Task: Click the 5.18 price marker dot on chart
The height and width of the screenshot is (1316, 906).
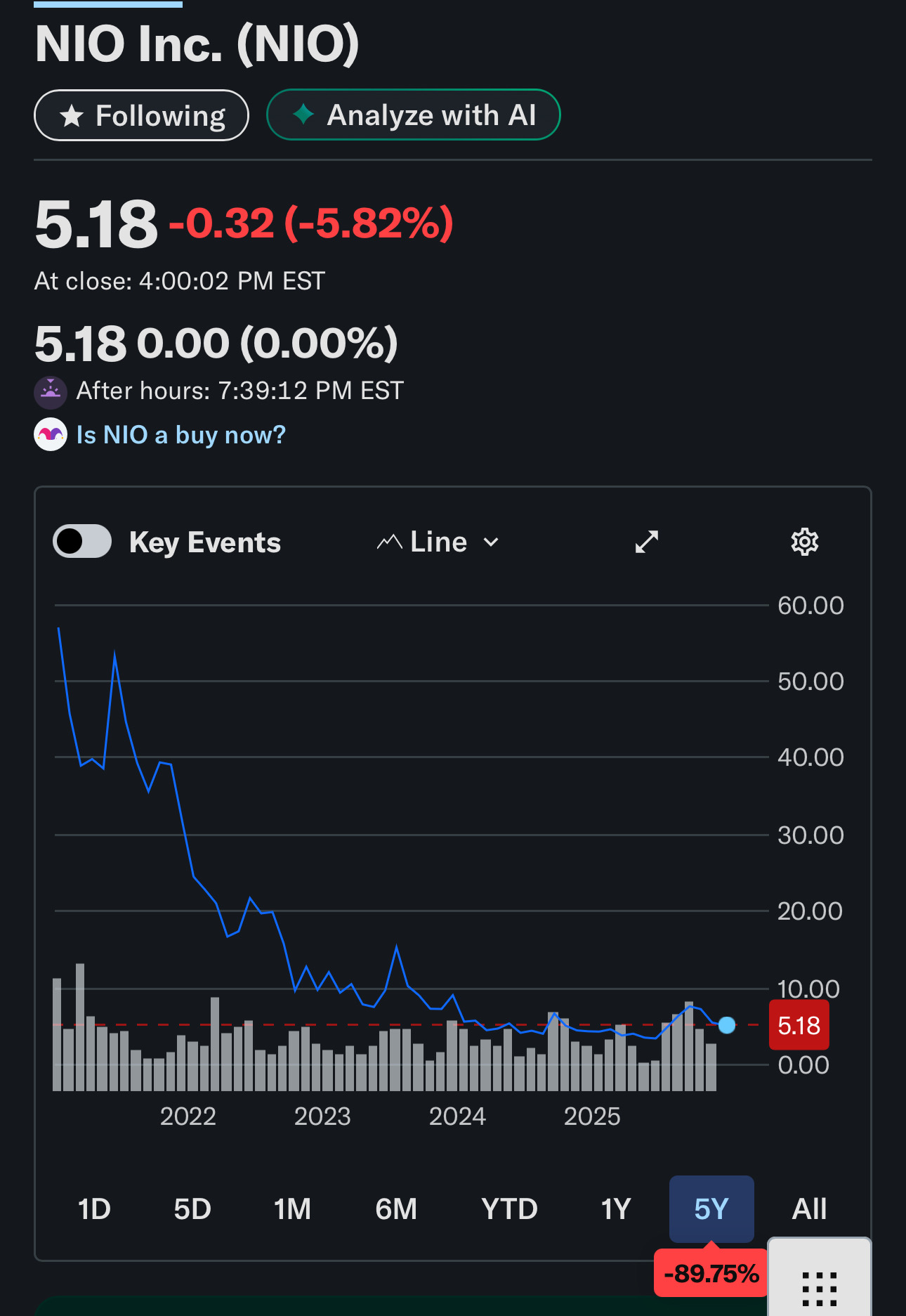Action: click(x=727, y=1025)
